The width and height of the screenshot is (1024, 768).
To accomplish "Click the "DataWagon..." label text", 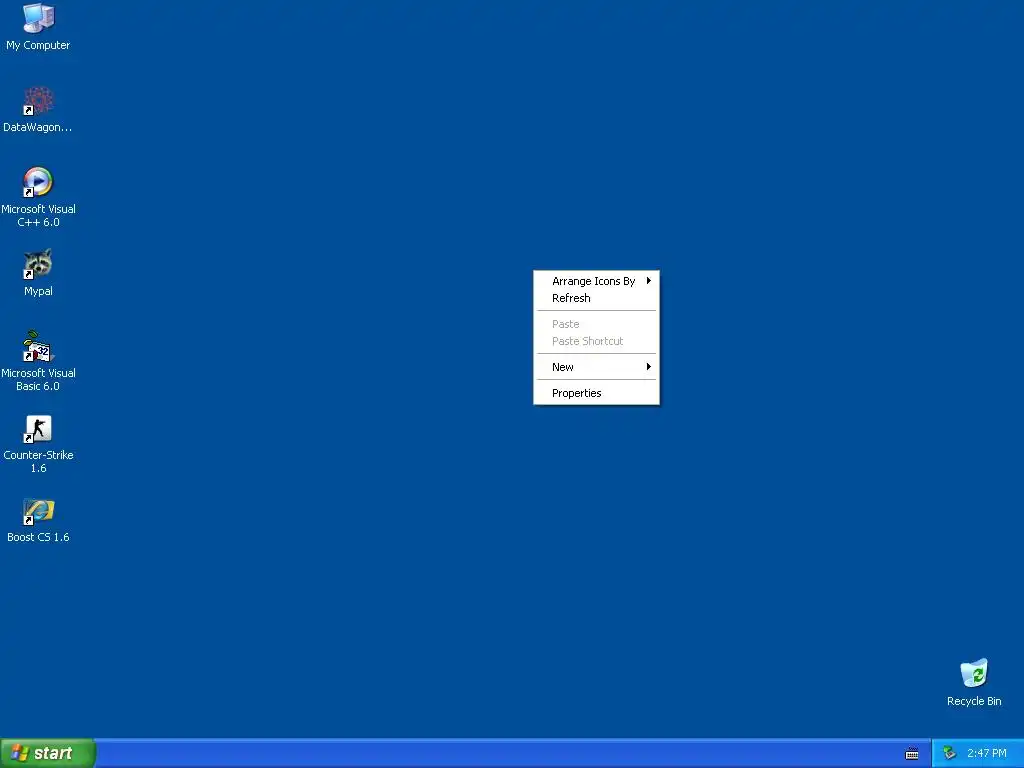I will 38,127.
